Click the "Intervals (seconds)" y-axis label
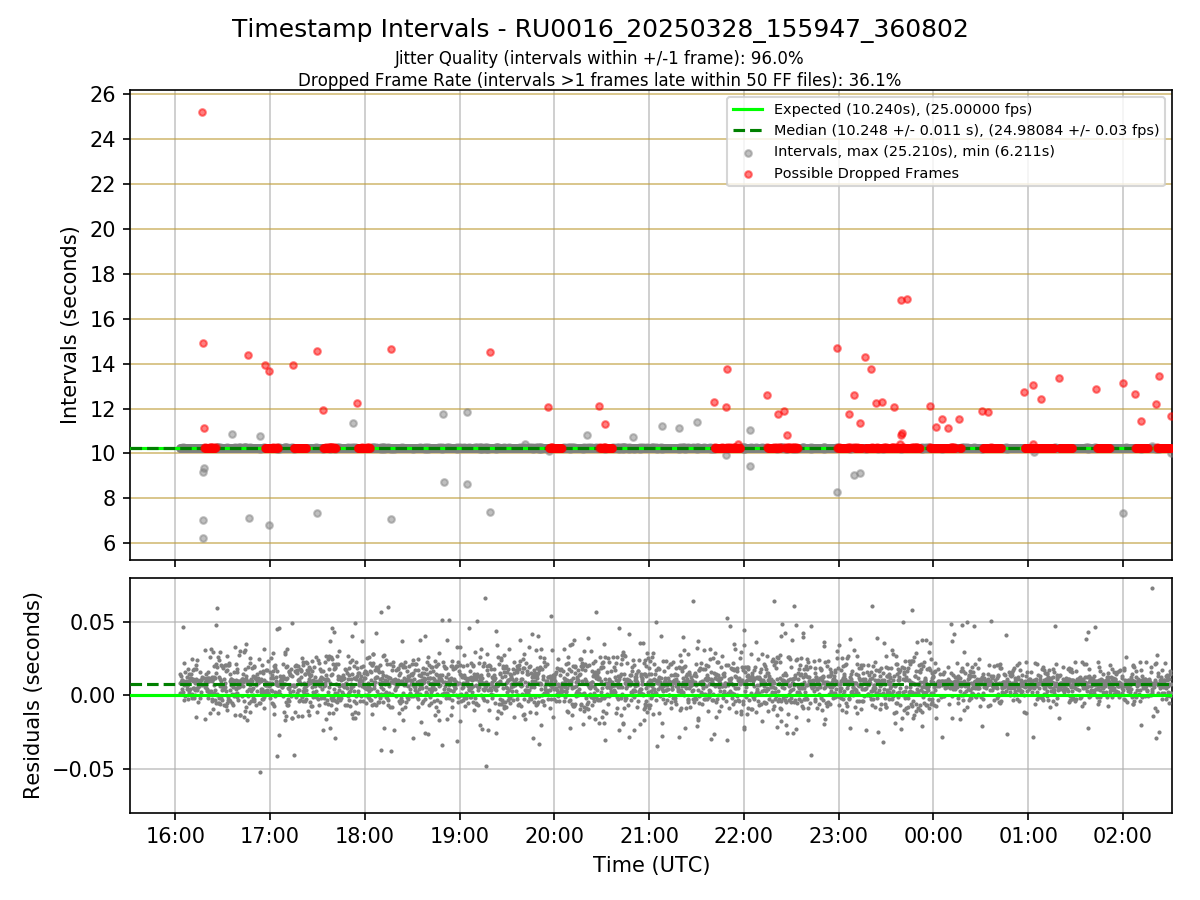The image size is (1200, 900). pos(69,325)
